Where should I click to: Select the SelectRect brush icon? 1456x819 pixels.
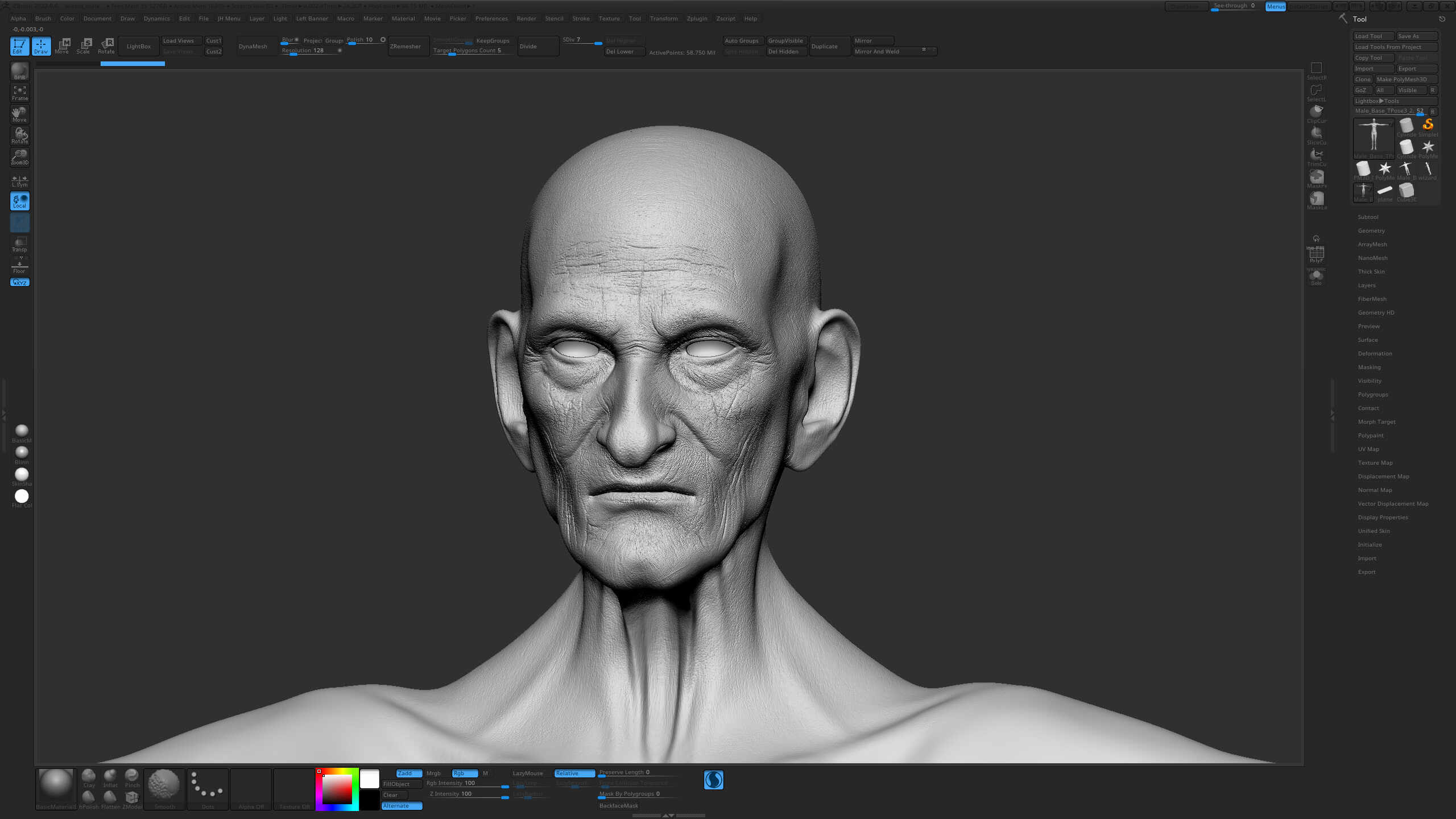[1316, 71]
